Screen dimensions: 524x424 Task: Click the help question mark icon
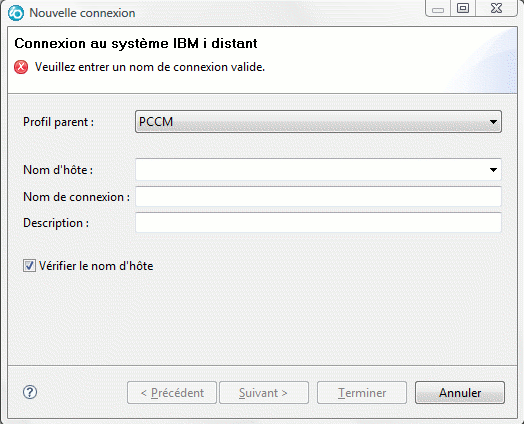[x=30, y=392]
